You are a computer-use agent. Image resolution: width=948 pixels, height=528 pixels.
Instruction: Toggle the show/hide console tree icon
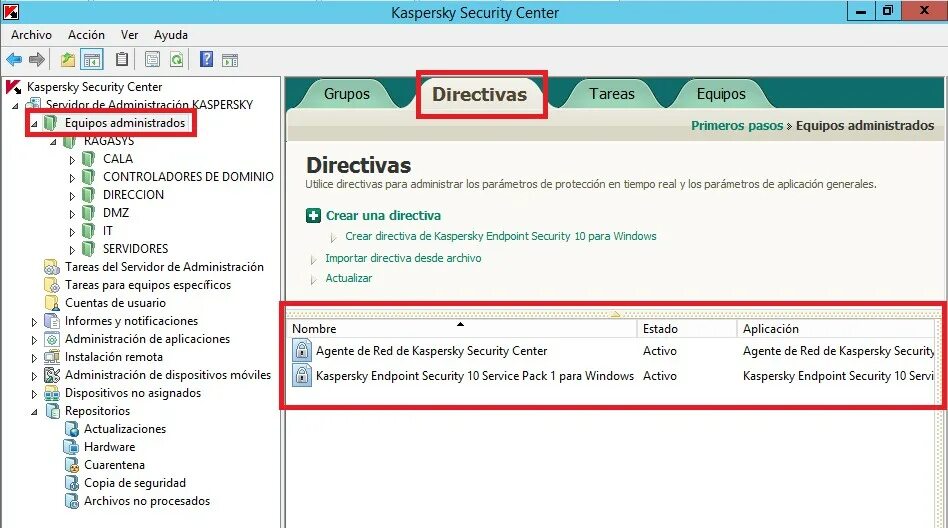(x=92, y=59)
